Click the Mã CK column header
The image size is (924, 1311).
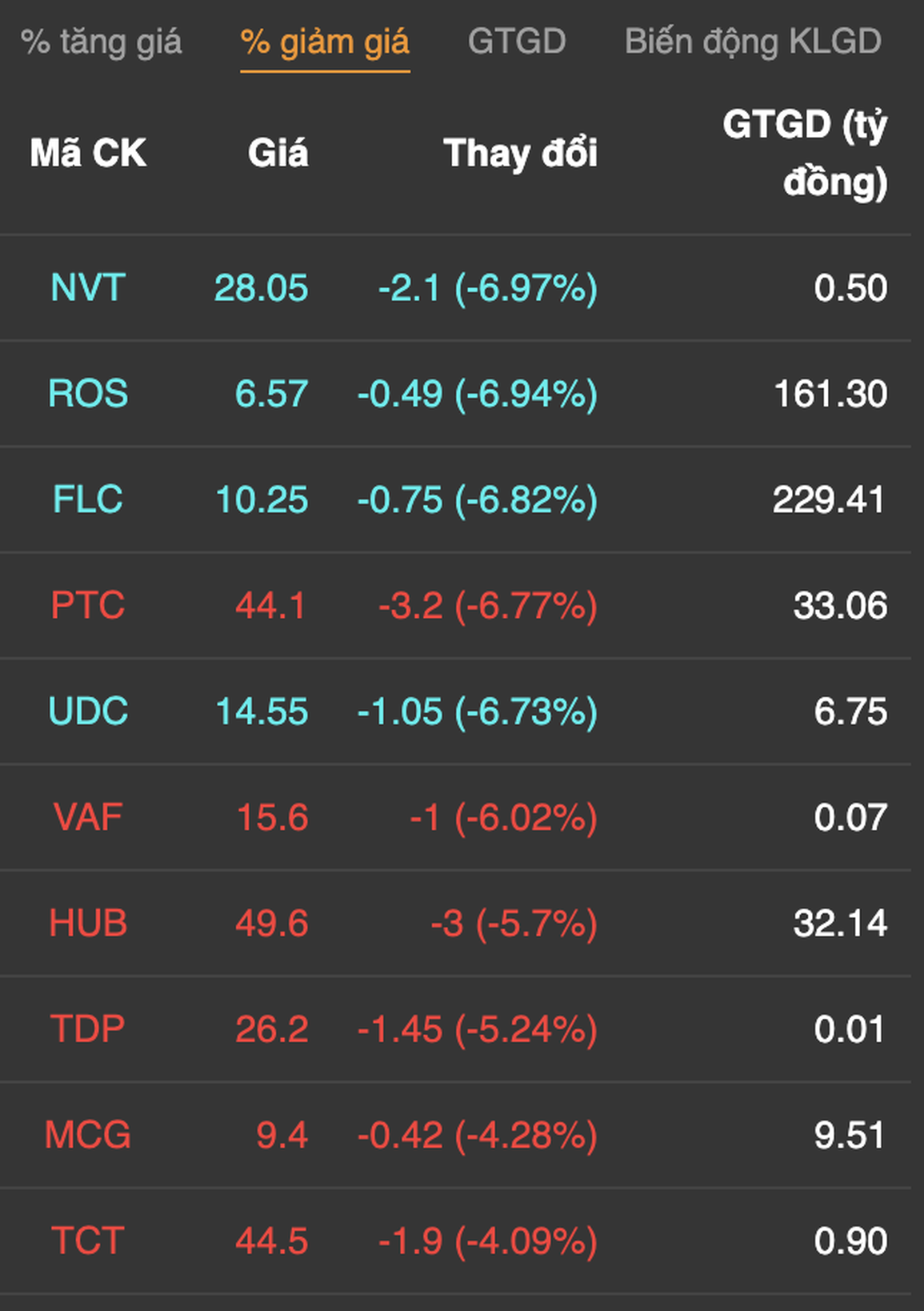coord(88,153)
